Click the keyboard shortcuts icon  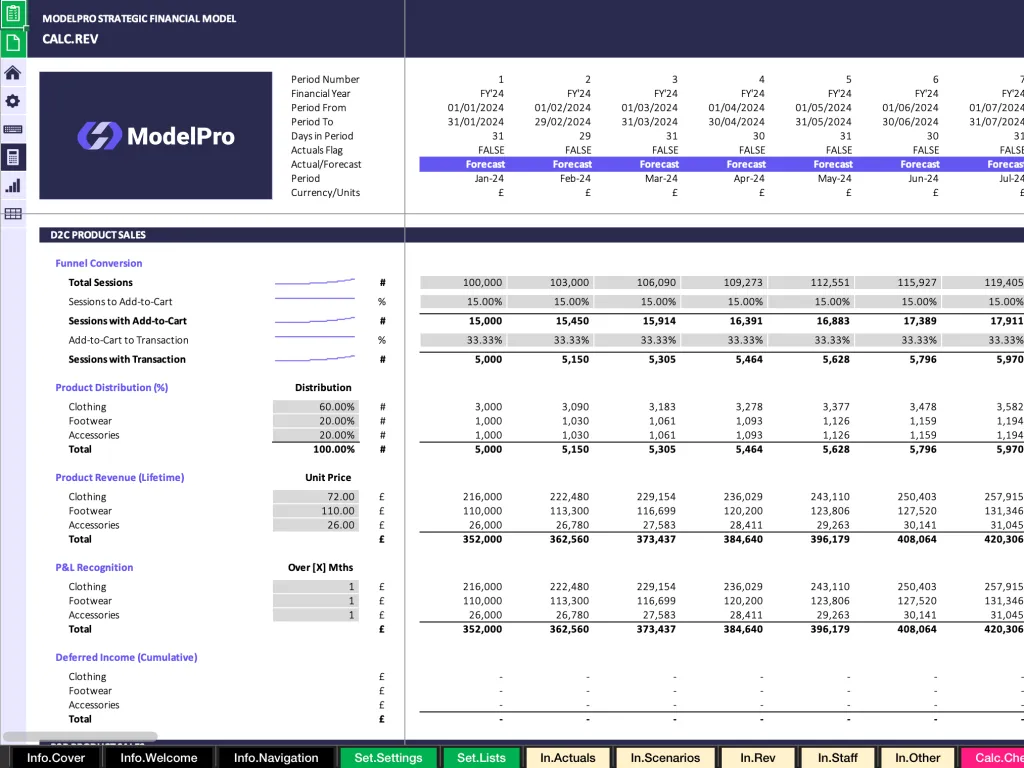point(13,129)
